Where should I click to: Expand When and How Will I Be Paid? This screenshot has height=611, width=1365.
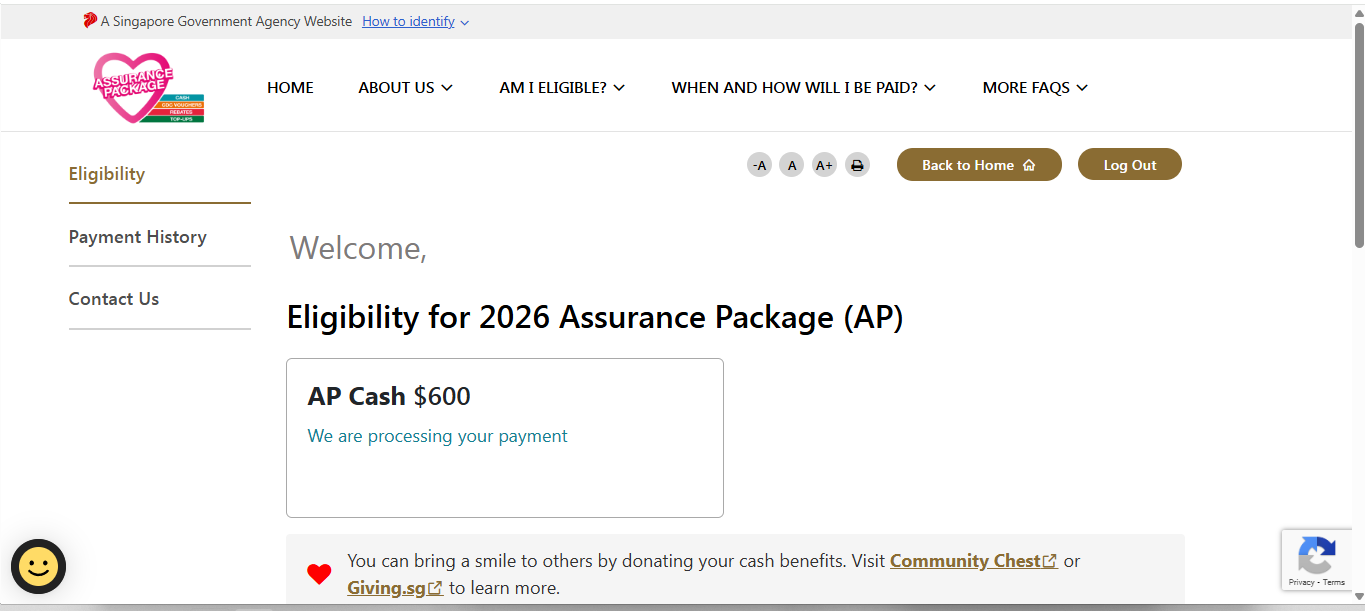(x=803, y=88)
